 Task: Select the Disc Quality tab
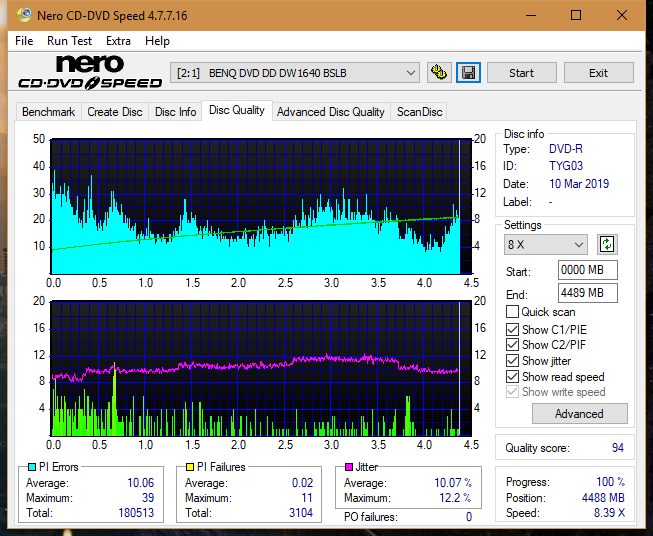click(x=237, y=110)
